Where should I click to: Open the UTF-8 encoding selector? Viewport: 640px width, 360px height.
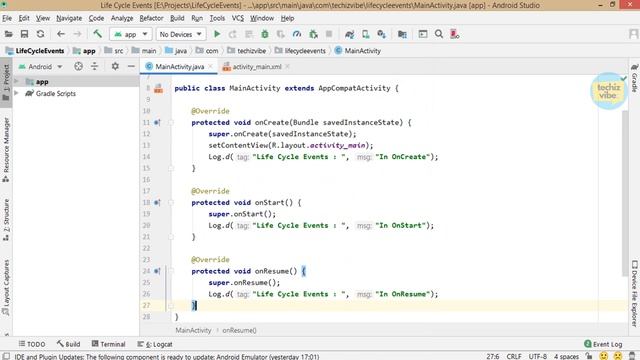click(x=538, y=356)
